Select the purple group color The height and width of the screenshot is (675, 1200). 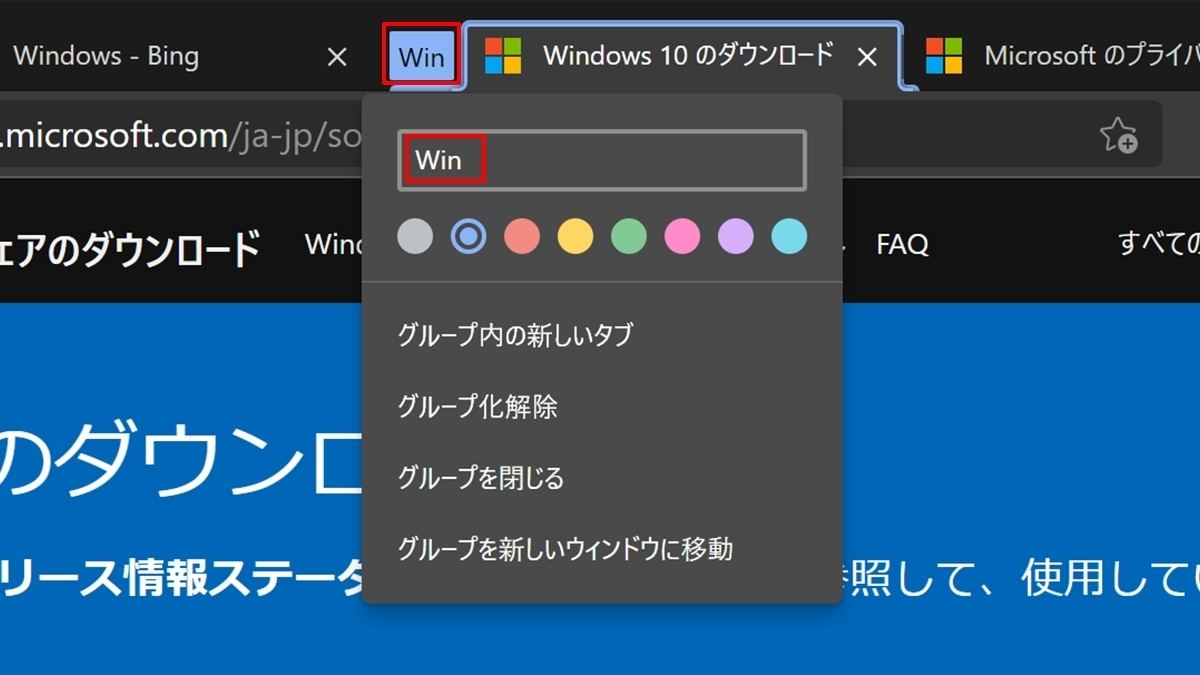click(736, 237)
